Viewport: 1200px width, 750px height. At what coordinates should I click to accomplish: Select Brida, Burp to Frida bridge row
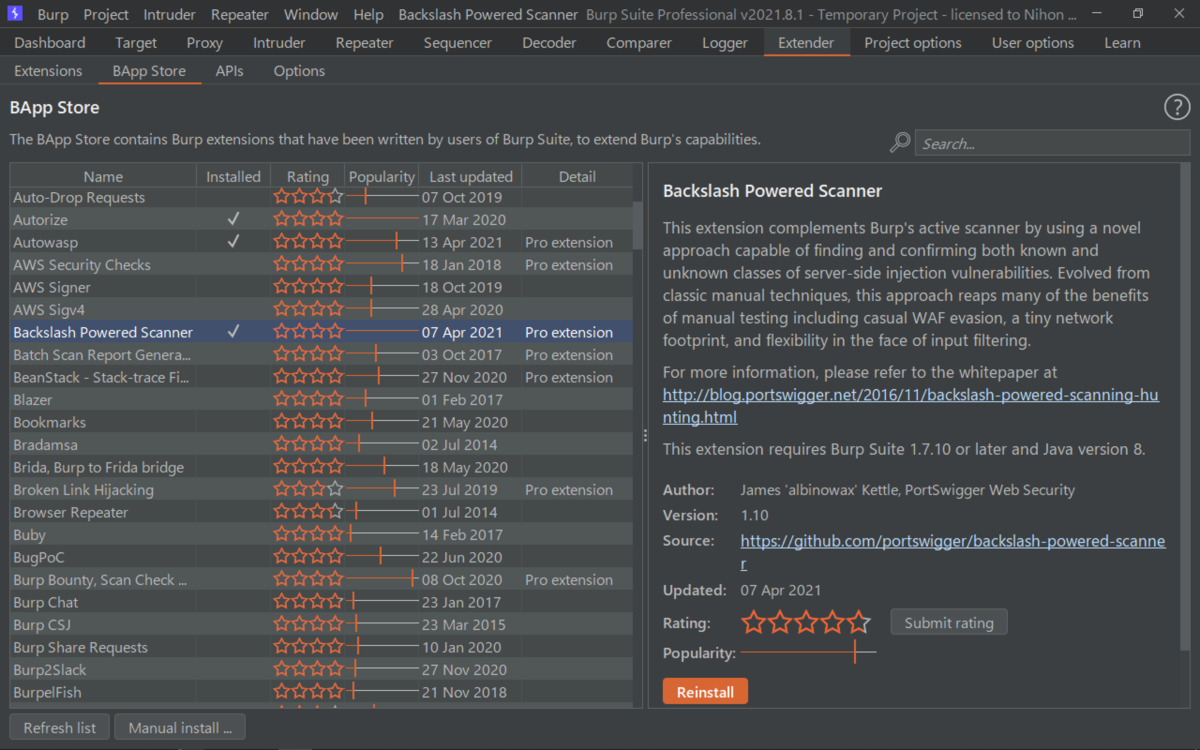coord(321,467)
